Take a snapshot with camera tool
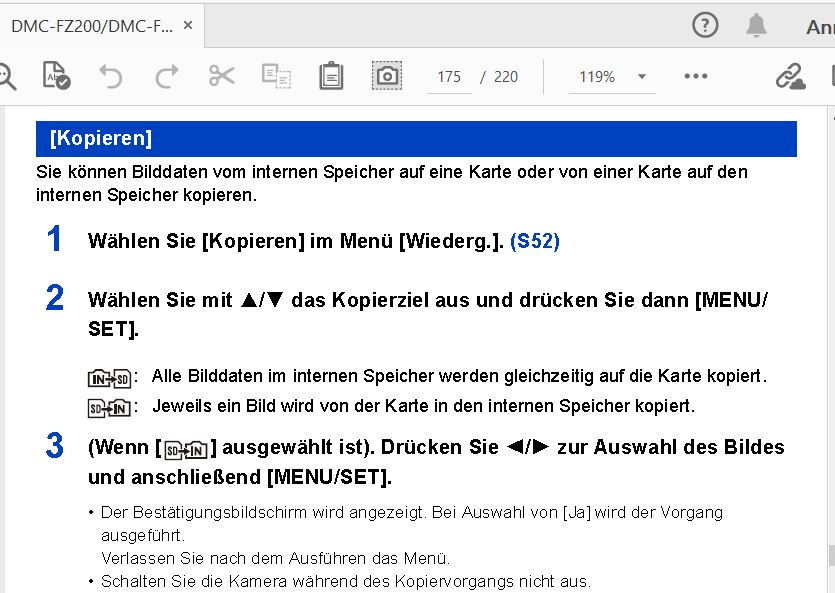The image size is (835, 593). [x=386, y=76]
